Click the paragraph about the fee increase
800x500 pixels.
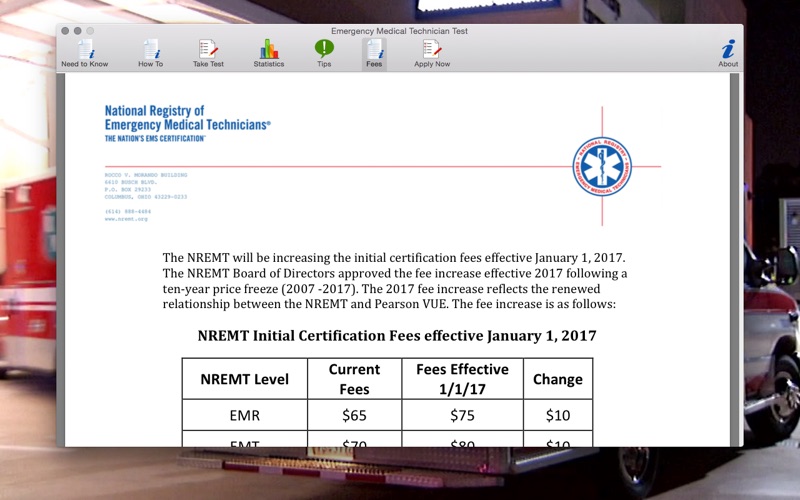point(395,281)
